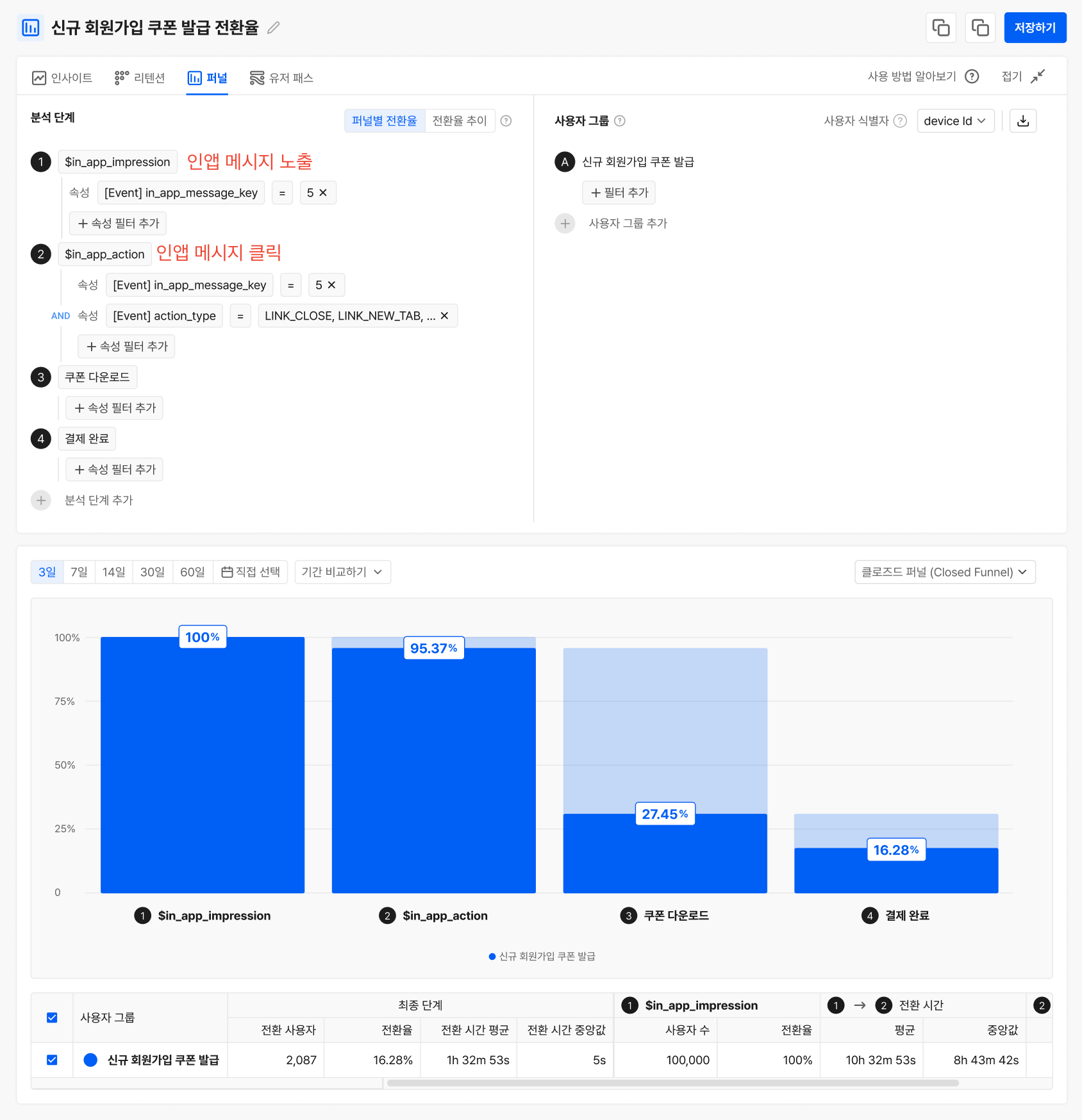
Task: Select the 7일 period
Action: [79, 572]
